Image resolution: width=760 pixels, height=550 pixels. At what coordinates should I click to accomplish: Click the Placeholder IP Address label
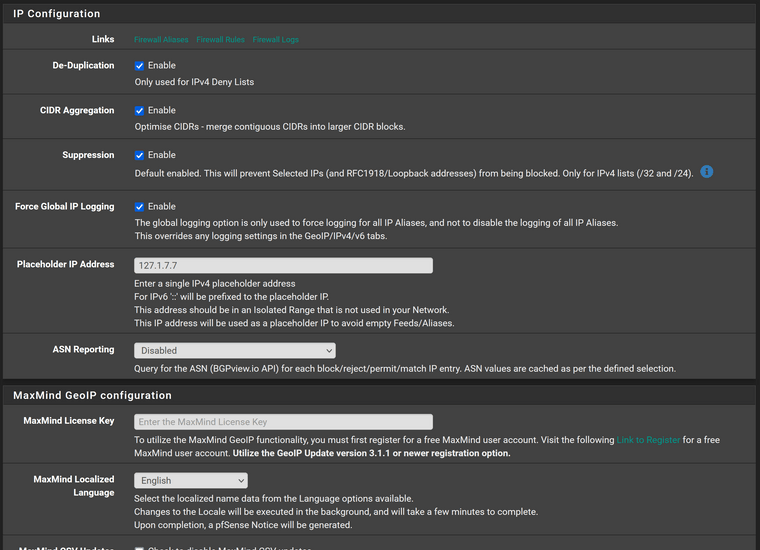point(65,264)
